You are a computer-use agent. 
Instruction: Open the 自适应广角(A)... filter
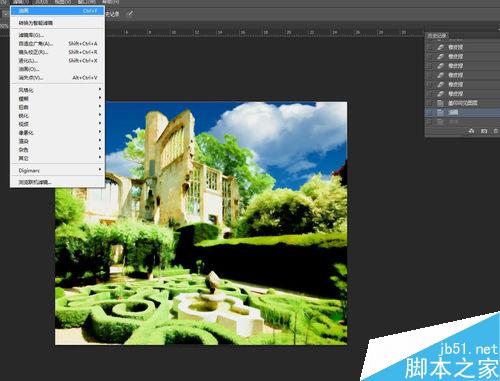tap(57, 44)
